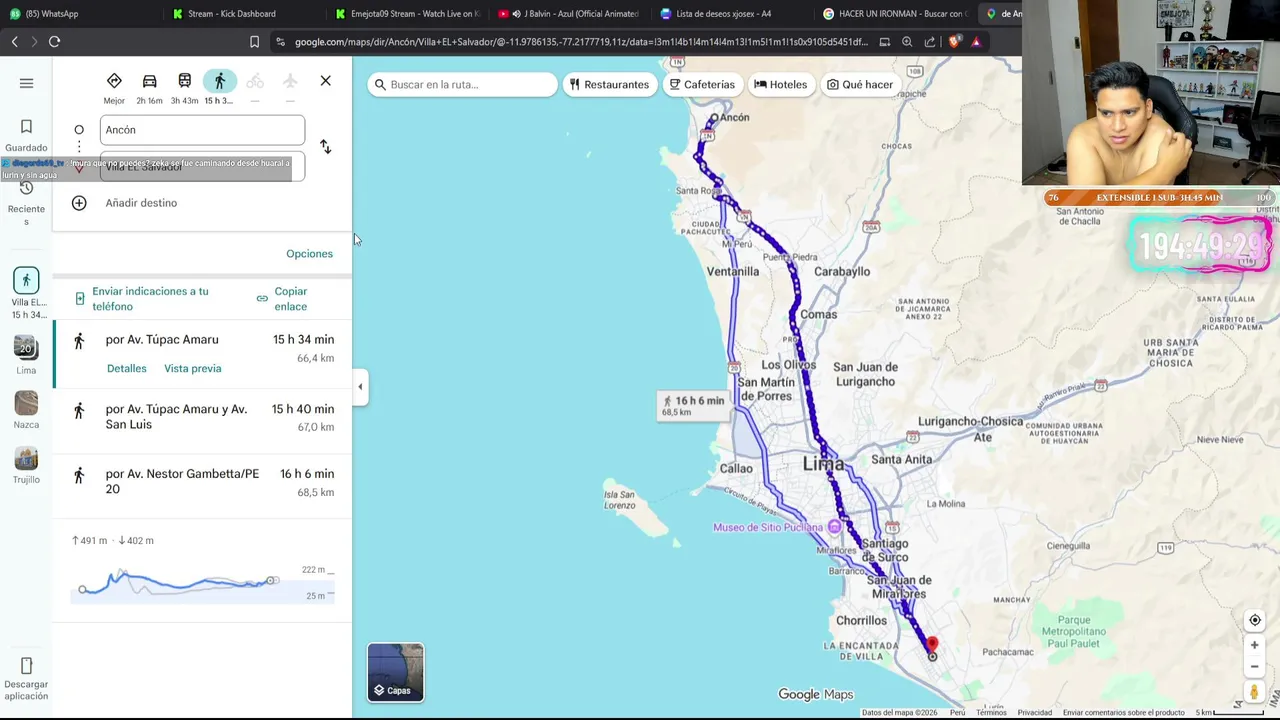Filter map by Restaurantes
Screen dimensions: 1280x720
tap(609, 85)
